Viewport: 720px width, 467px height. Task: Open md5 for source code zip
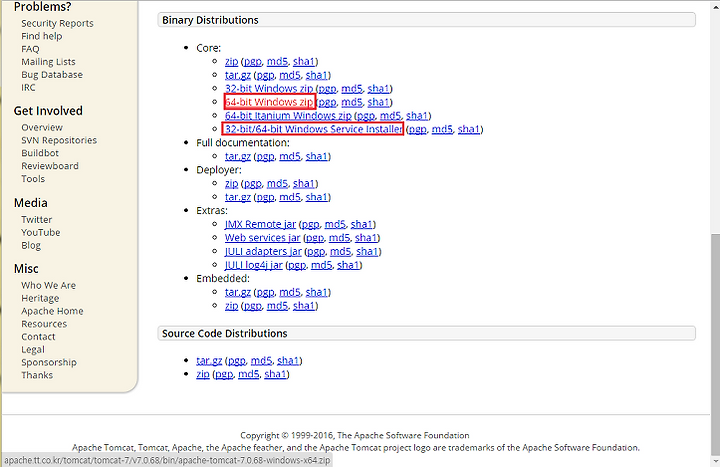(248, 374)
